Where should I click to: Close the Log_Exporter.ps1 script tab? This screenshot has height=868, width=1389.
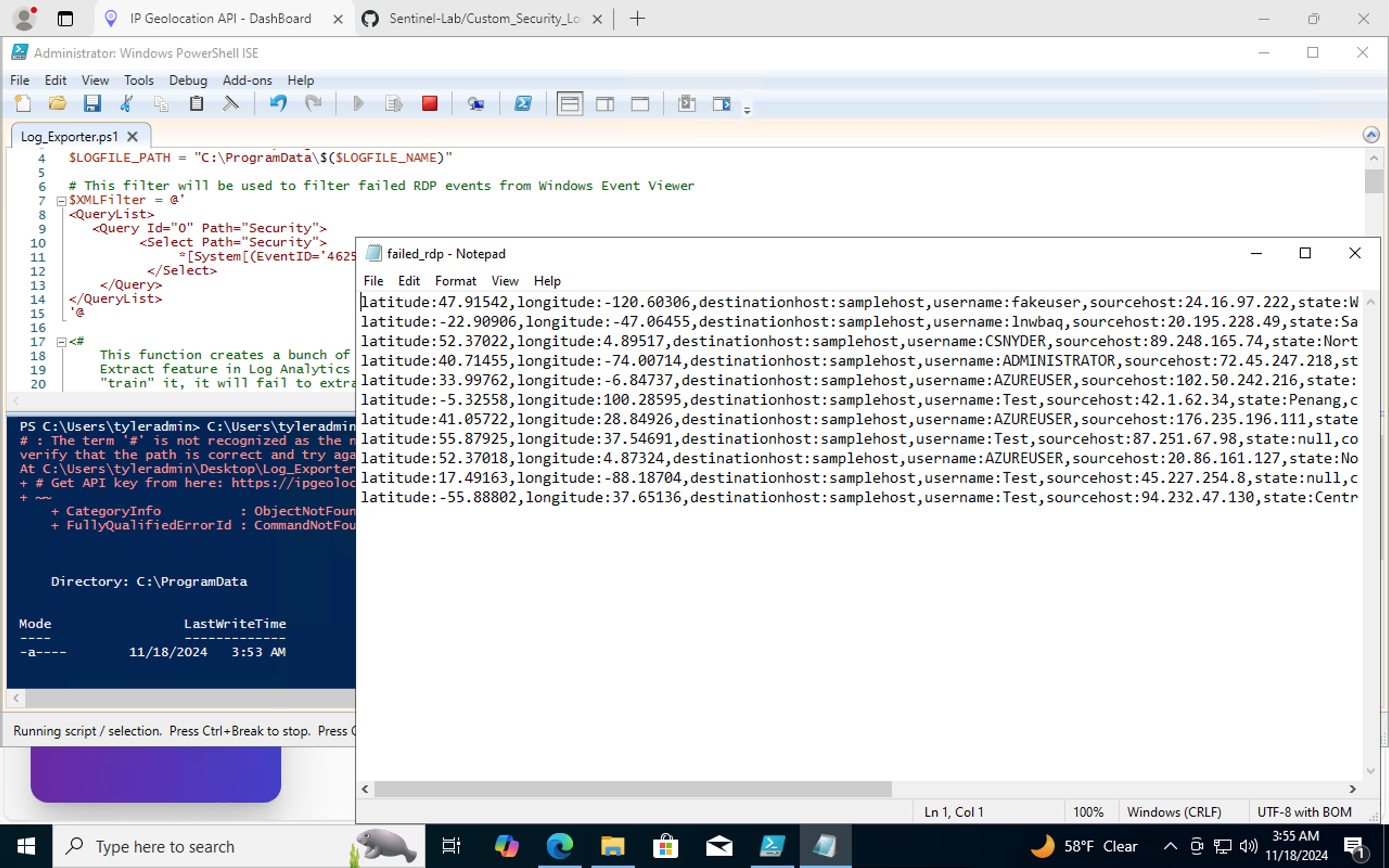click(132, 137)
